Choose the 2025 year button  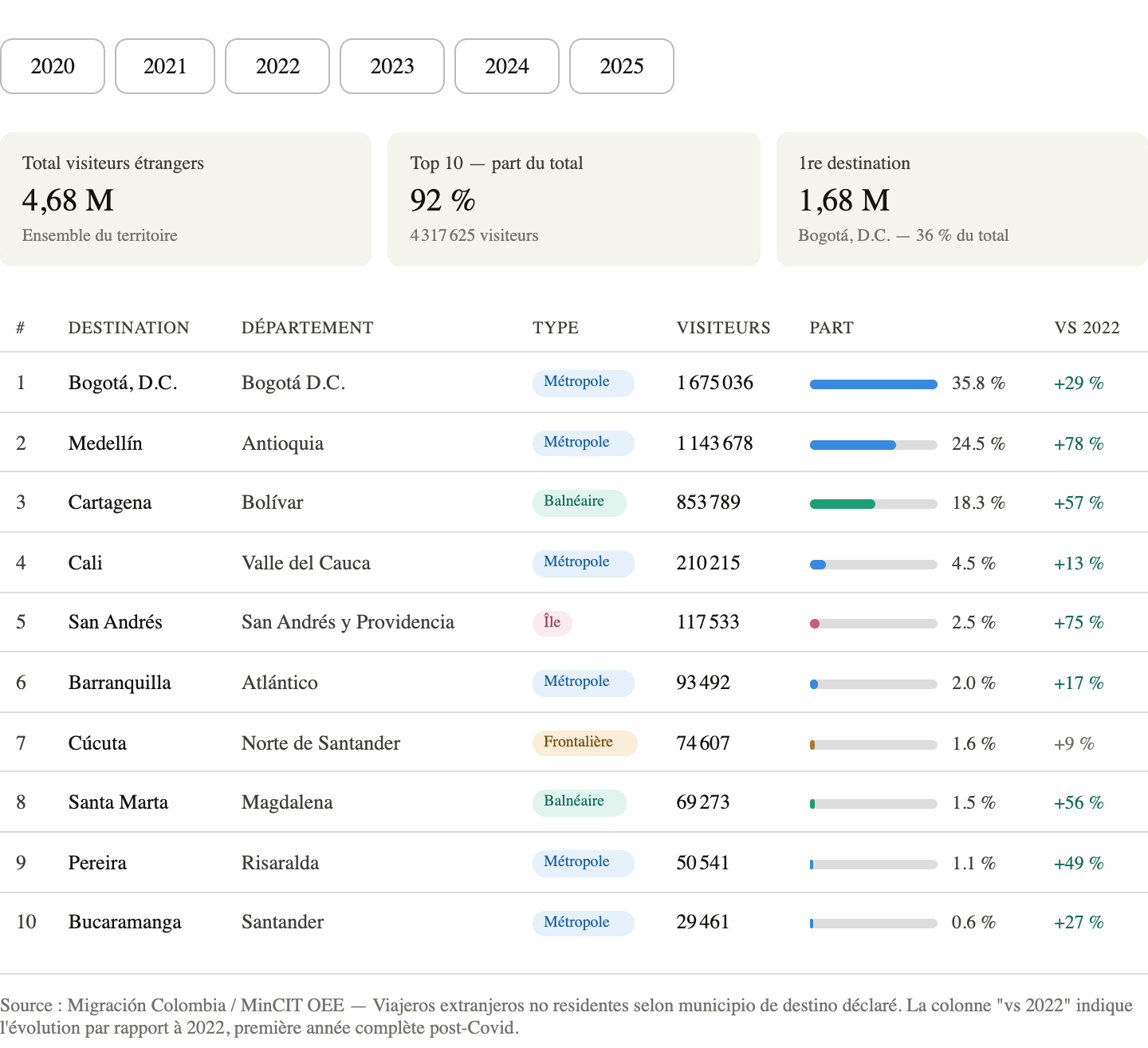pyautogui.click(x=622, y=66)
